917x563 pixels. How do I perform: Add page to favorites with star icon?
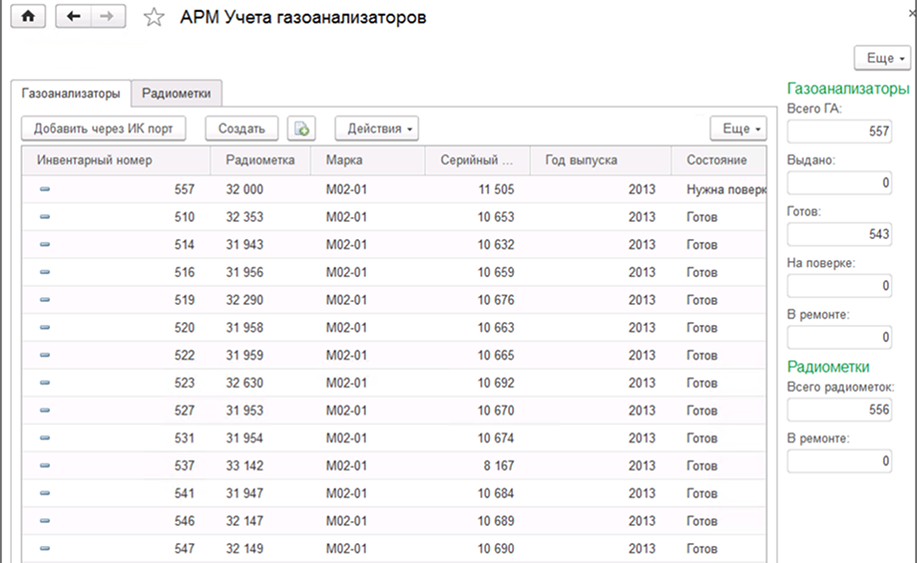pos(153,18)
